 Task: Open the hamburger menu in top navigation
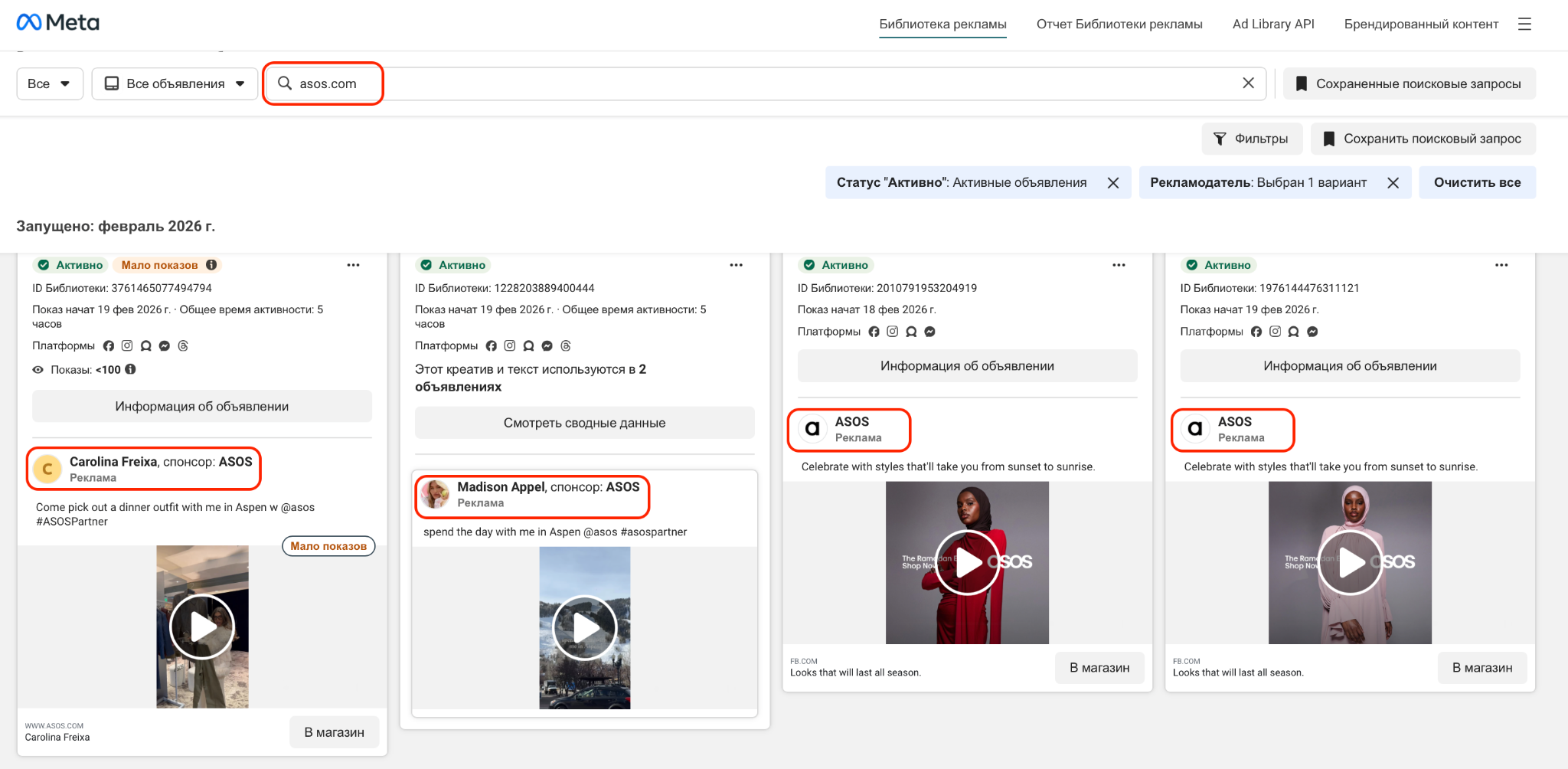(x=1524, y=25)
